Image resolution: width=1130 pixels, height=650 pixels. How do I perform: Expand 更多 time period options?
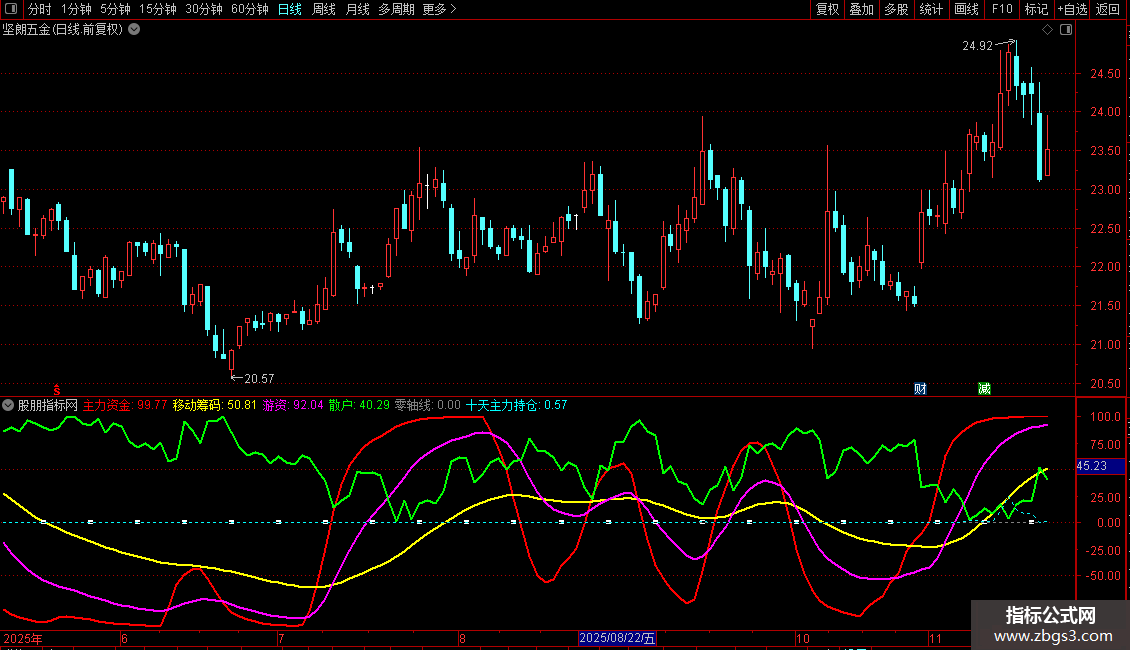[439, 9]
